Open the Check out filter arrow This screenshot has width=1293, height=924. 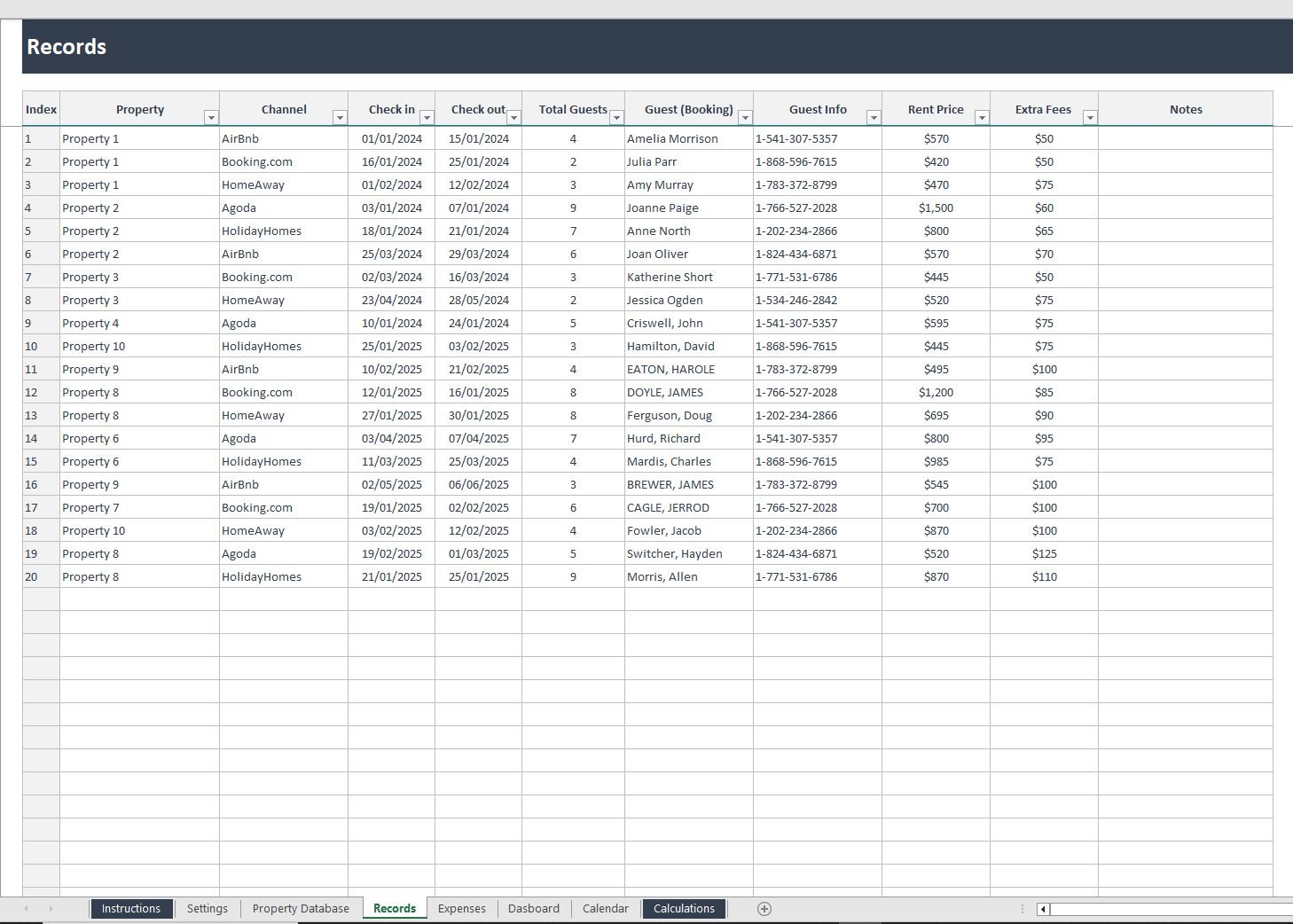click(513, 118)
